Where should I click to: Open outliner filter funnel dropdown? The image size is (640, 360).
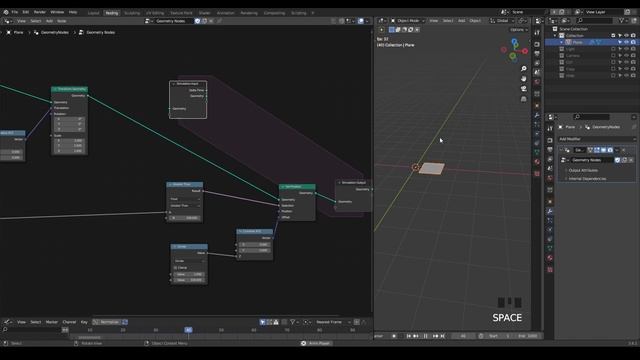(x=622, y=20)
